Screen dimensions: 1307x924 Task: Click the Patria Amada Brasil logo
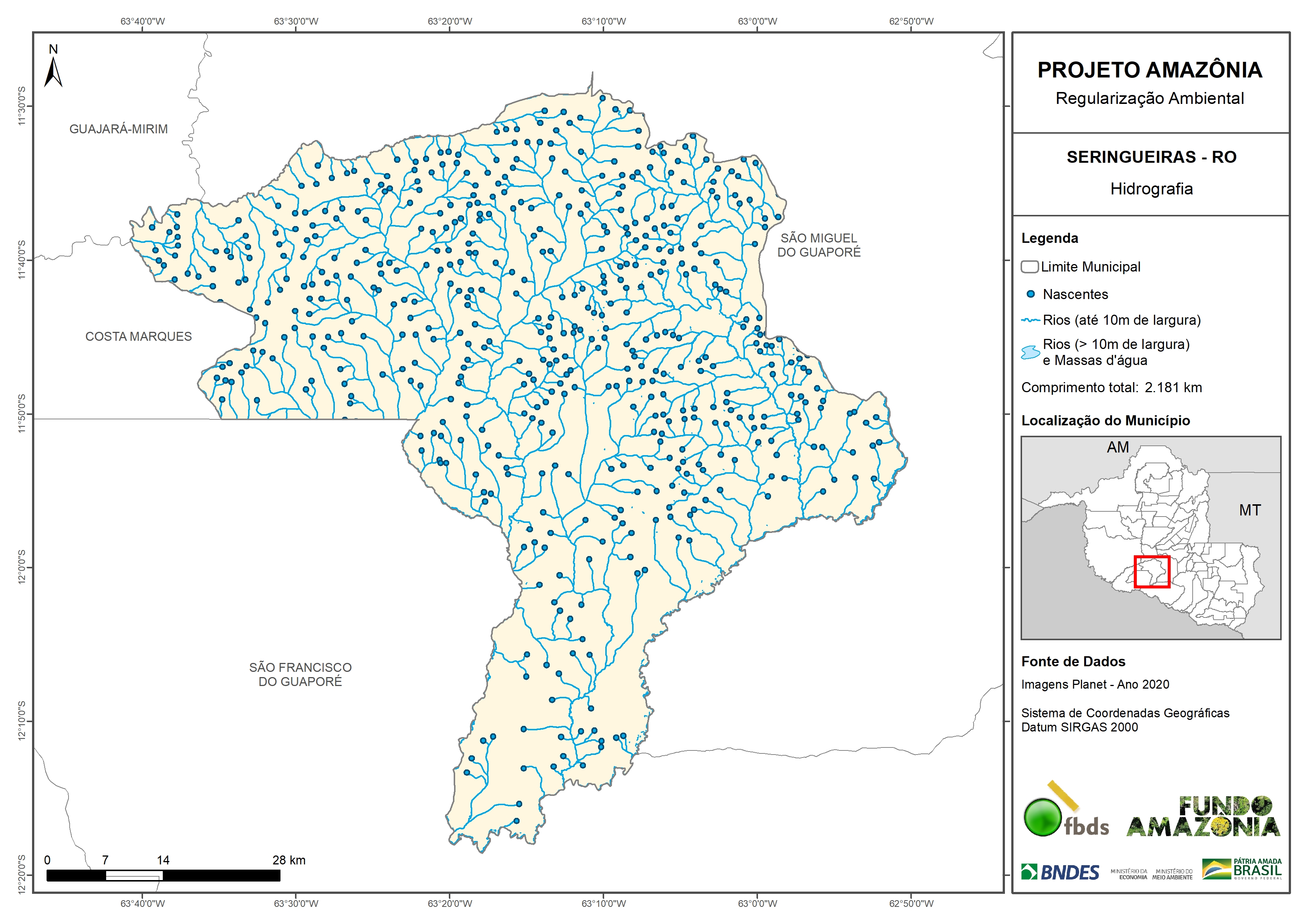1241,869
